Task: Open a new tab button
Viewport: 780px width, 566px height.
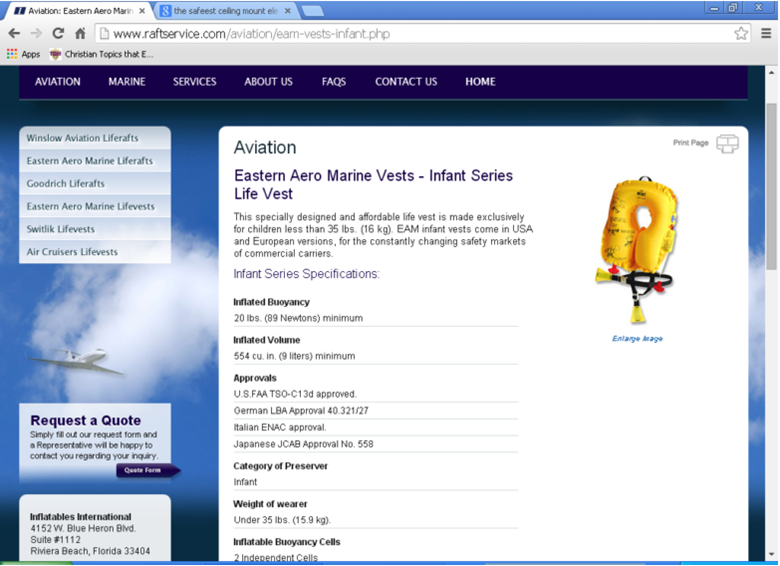Action: pyautogui.click(x=312, y=10)
